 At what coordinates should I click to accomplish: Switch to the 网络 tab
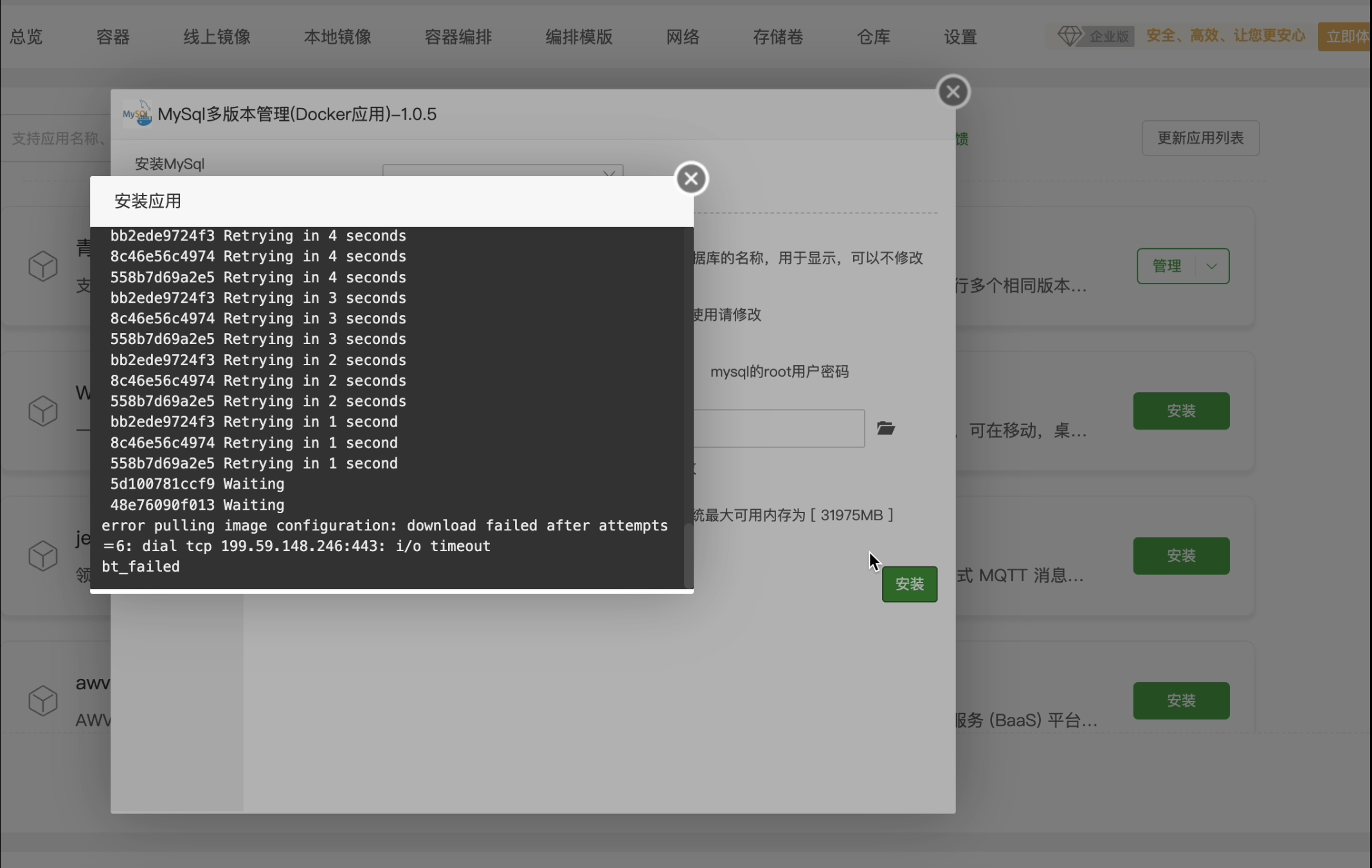pyautogui.click(x=683, y=37)
